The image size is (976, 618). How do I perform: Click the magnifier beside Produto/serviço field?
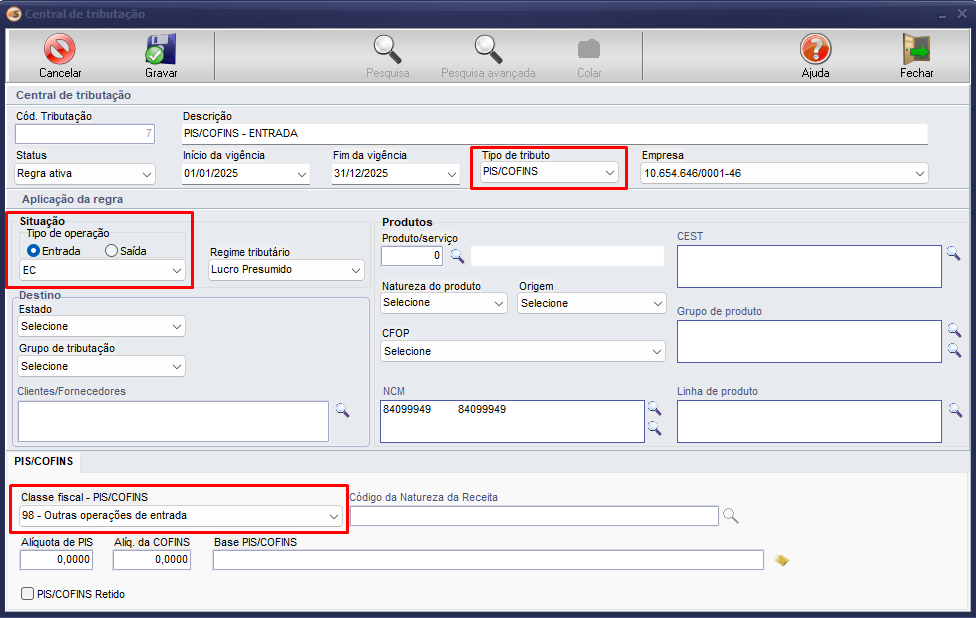click(457, 256)
